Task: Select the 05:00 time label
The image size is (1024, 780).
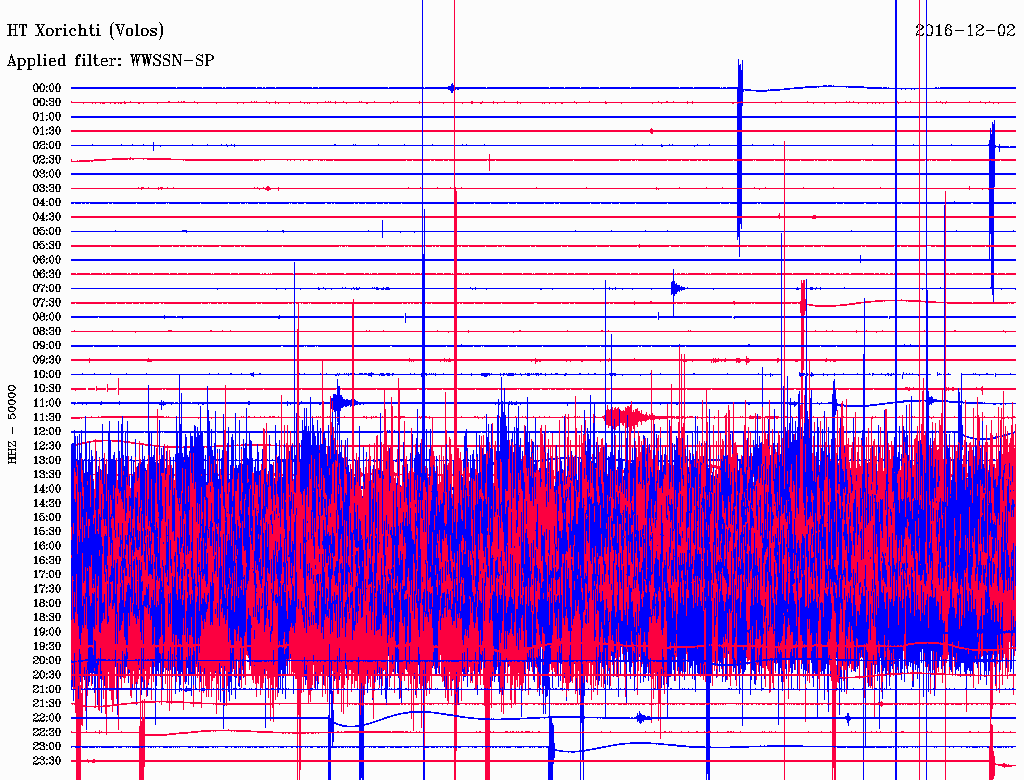Action: 47,231
